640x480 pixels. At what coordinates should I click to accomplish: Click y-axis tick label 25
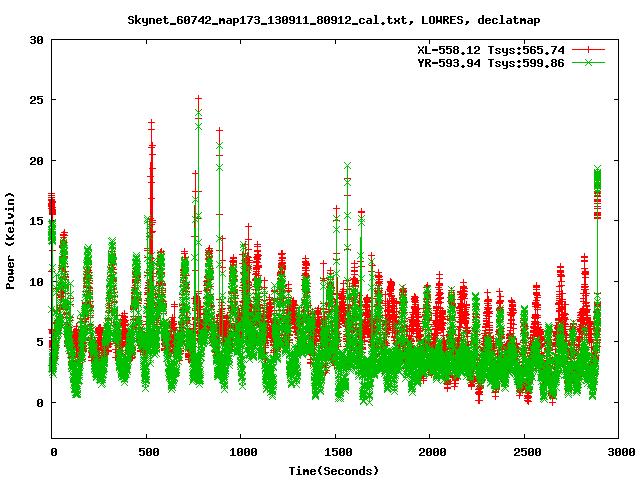[x=37, y=100]
